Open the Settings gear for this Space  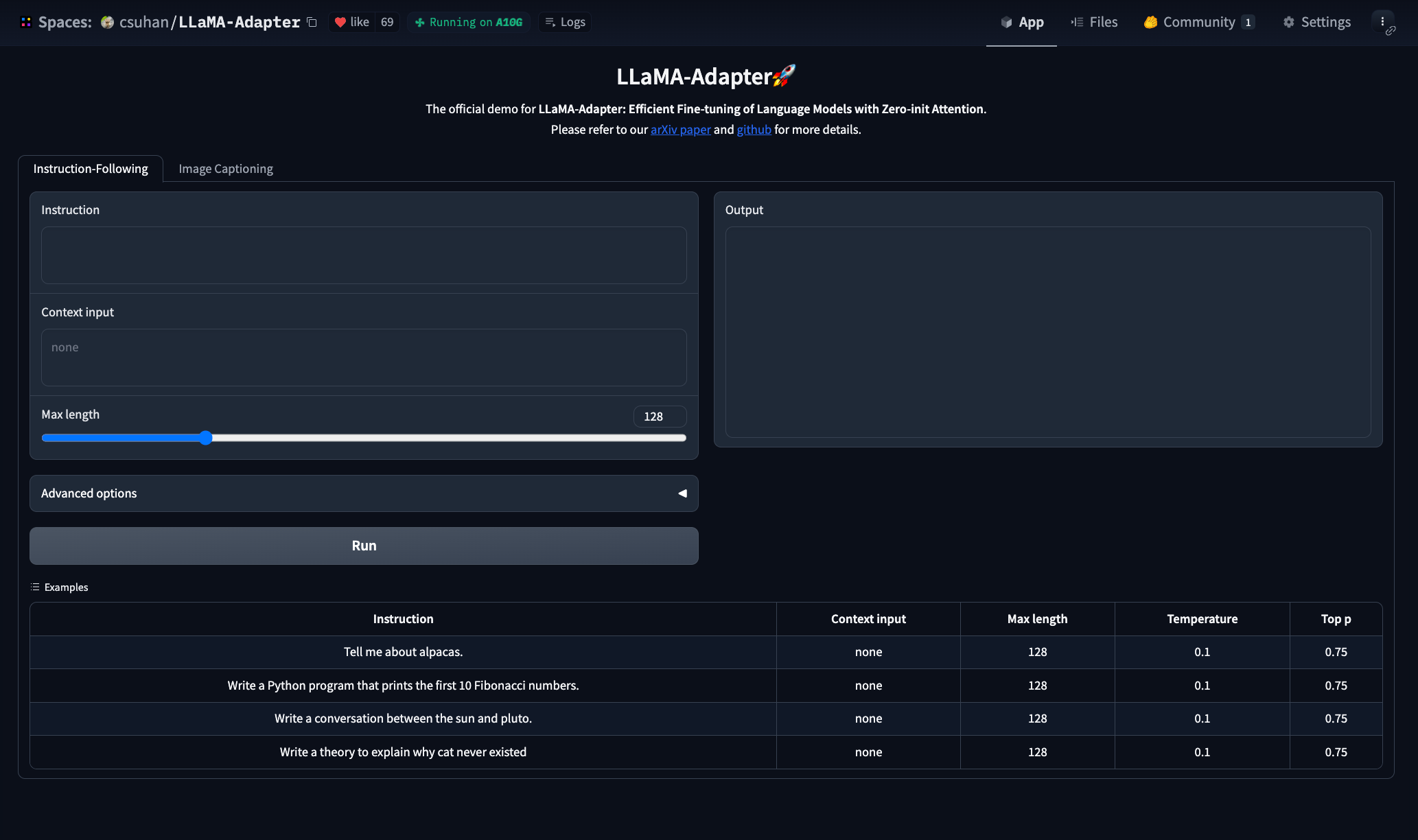pyautogui.click(x=1315, y=21)
